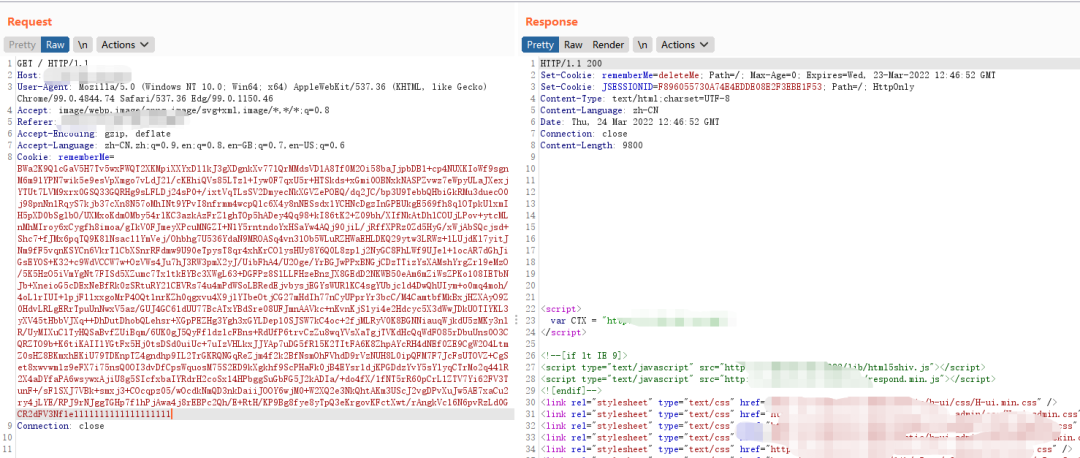Select the Pretty tab in Response panel
Screen dimensions: 1080x458
[x=540, y=45]
